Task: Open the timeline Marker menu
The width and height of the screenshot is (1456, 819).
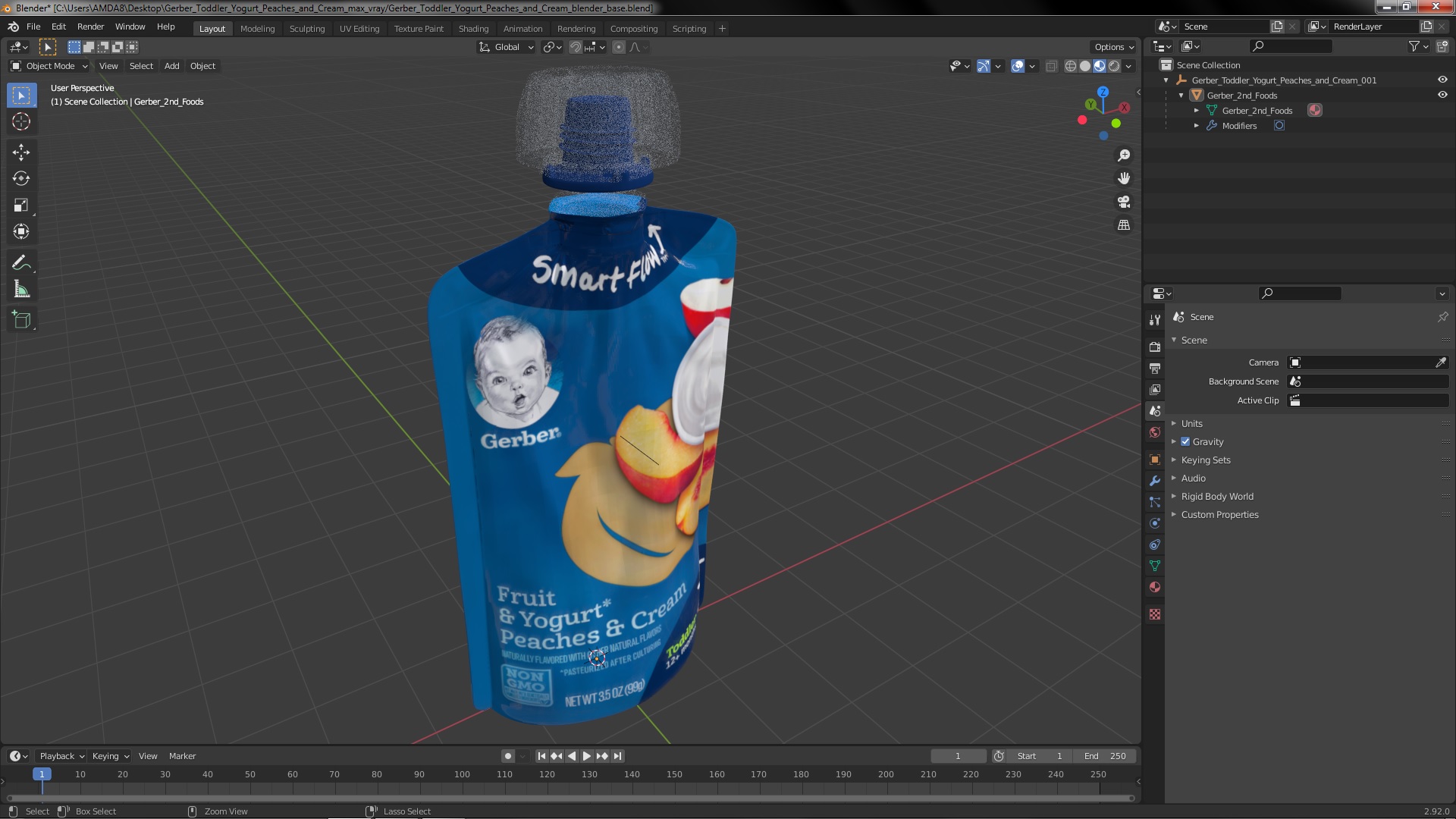Action: [x=182, y=756]
